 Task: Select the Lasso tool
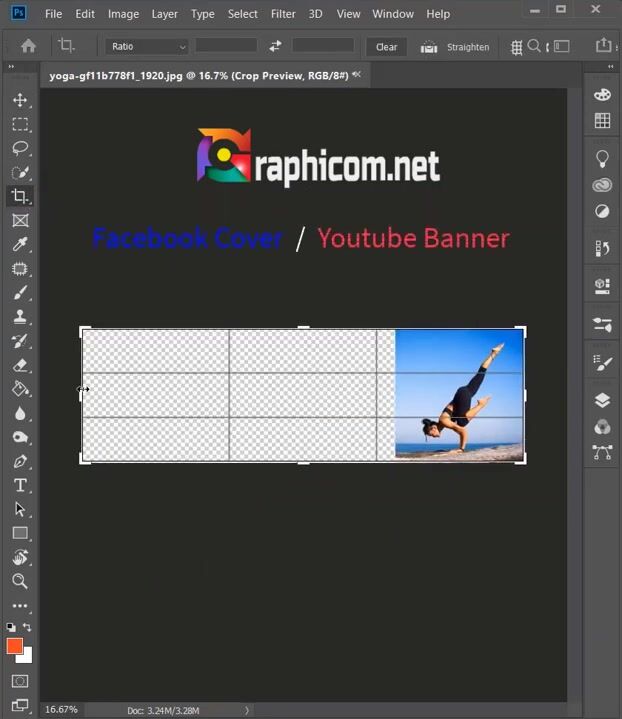pyautogui.click(x=20, y=148)
